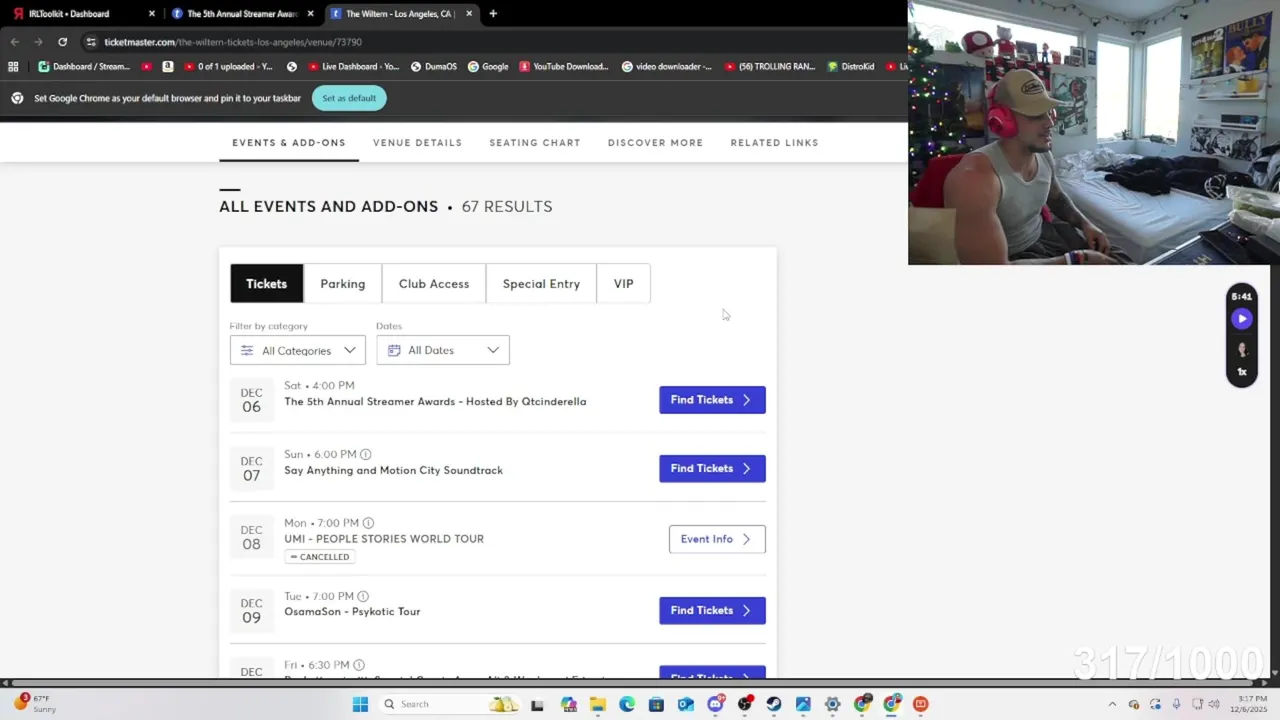This screenshot has height=720, width=1280.
Task: Select the Club Access tab
Action: [434, 284]
